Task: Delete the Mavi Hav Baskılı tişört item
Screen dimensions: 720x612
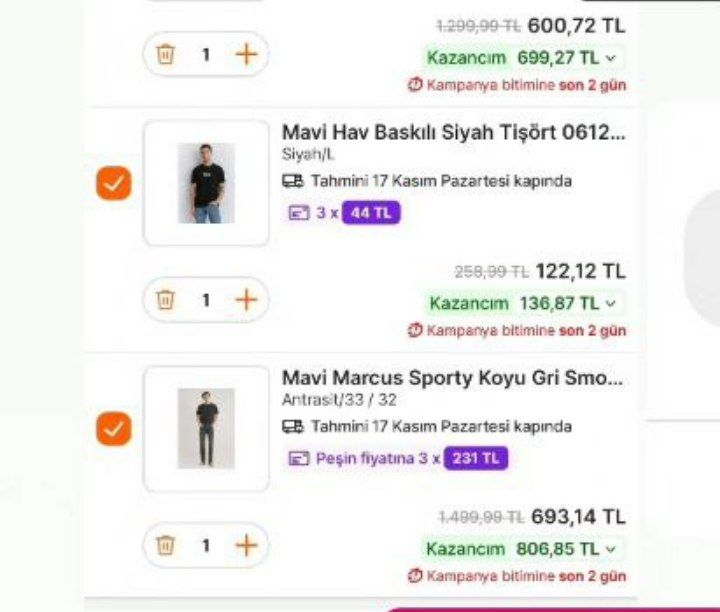Action: pos(166,300)
